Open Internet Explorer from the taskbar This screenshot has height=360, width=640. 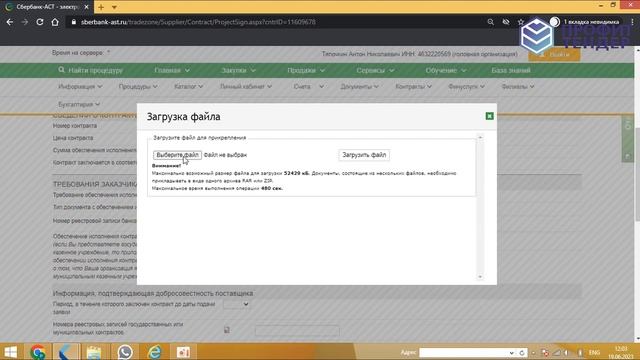coord(154,352)
